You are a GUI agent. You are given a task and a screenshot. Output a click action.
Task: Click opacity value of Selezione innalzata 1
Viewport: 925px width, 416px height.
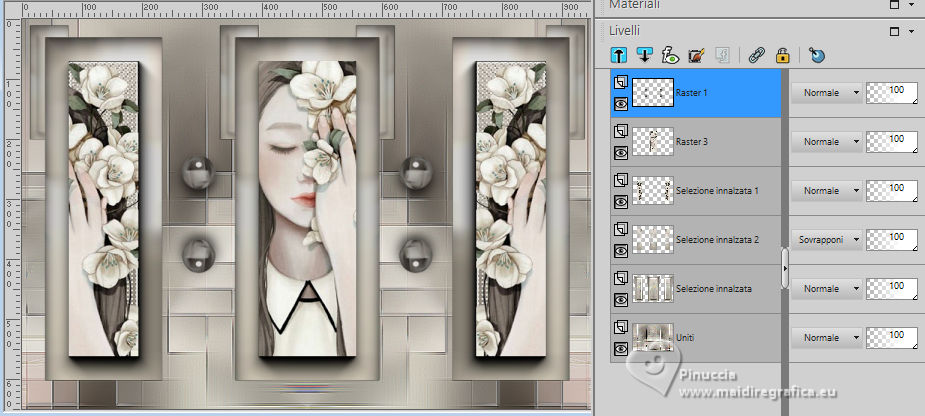click(892, 191)
